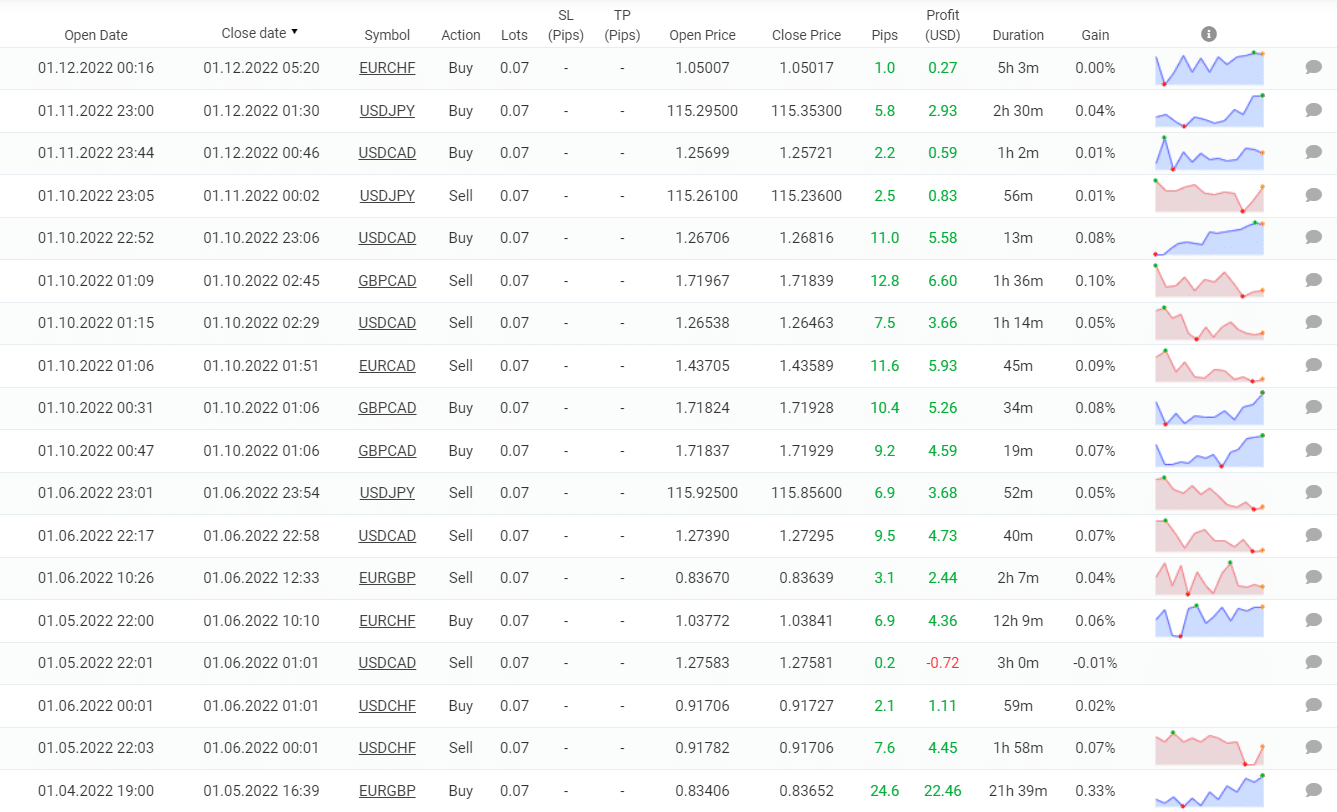The width and height of the screenshot is (1337, 812).
Task: Select the -0.01% gain value
Action: 1095,663
